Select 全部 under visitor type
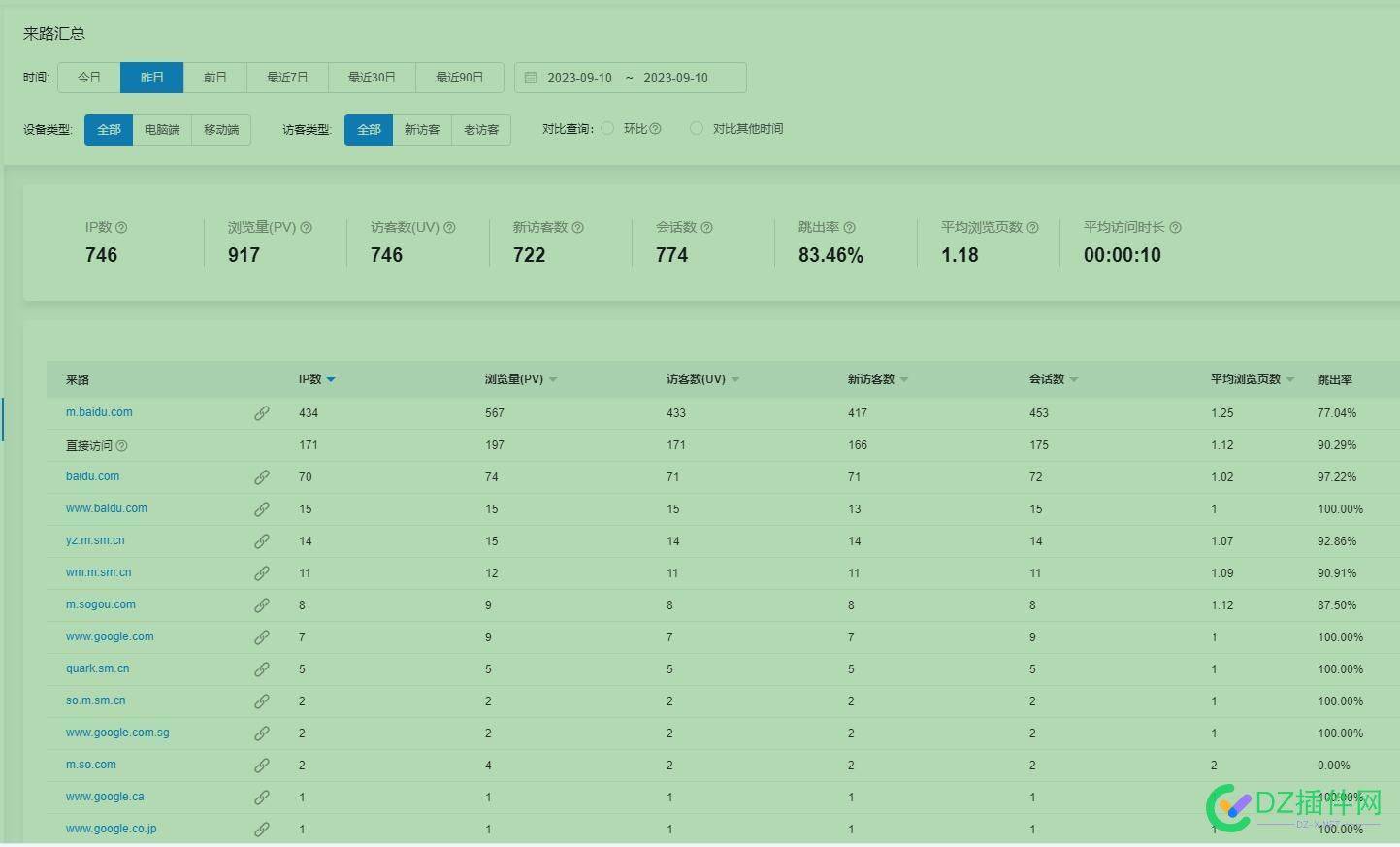This screenshot has height=847, width=1400. pos(369,130)
